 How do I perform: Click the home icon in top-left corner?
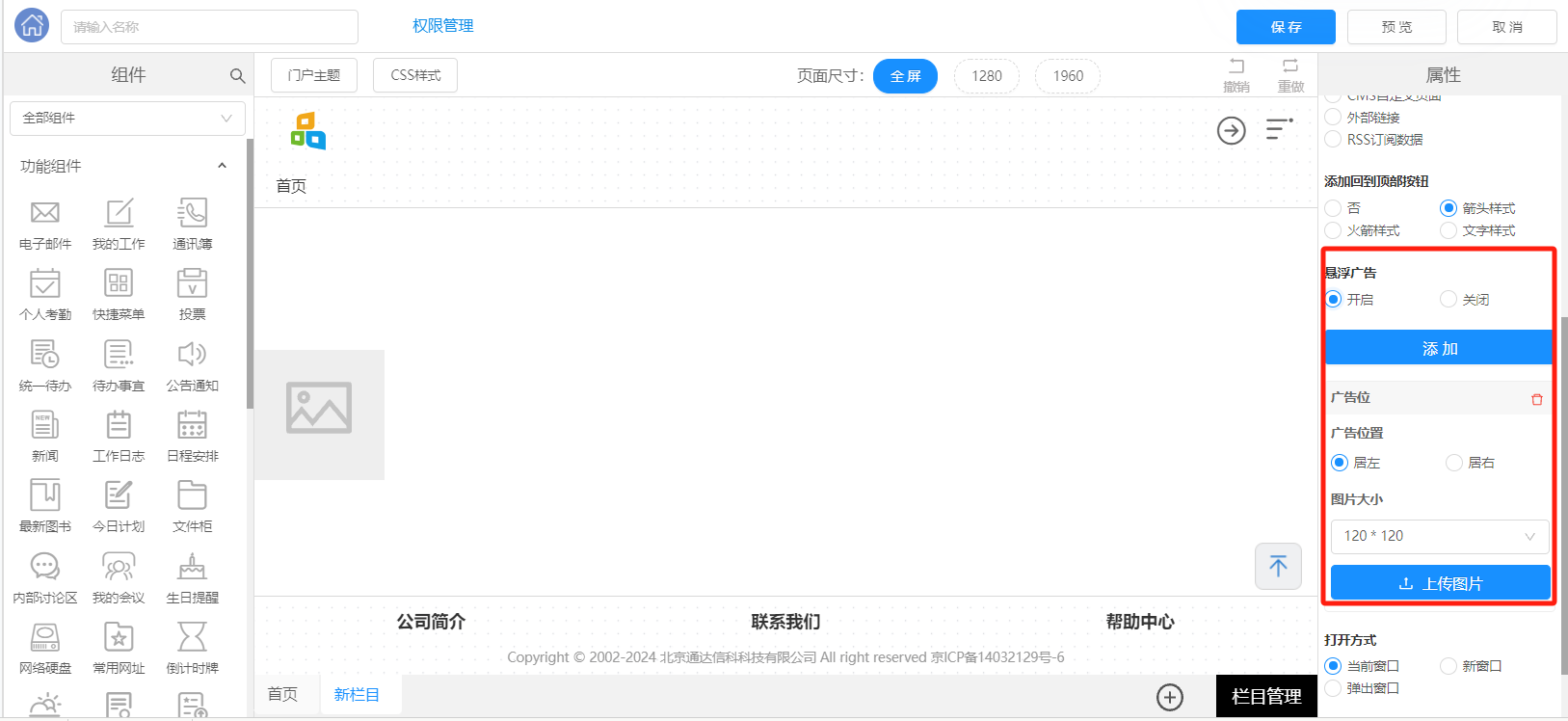click(x=32, y=26)
